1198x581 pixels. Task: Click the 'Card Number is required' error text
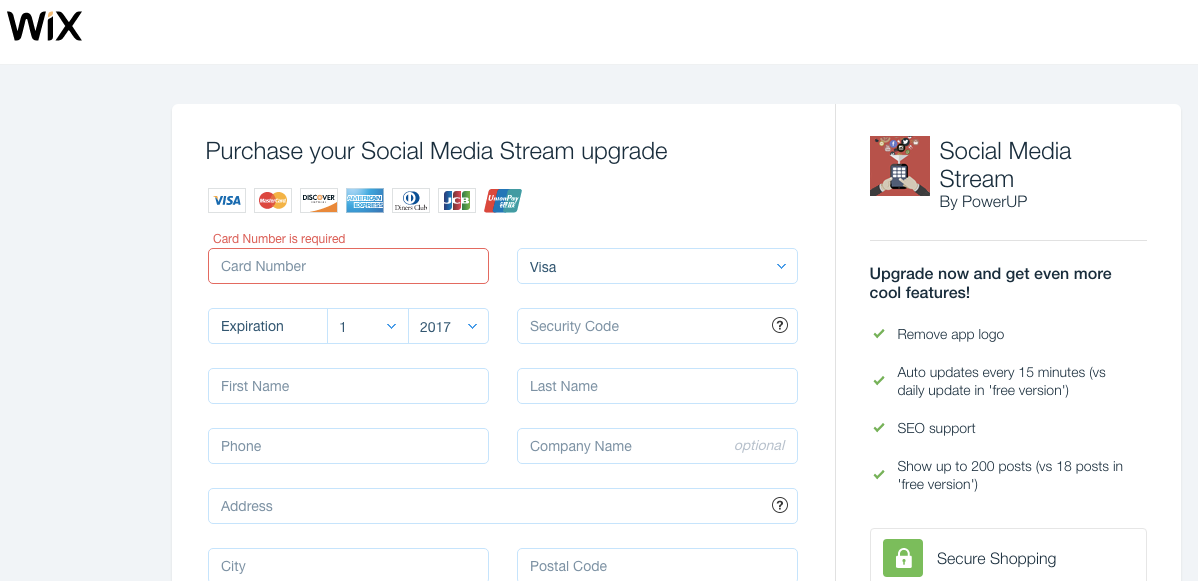279,239
